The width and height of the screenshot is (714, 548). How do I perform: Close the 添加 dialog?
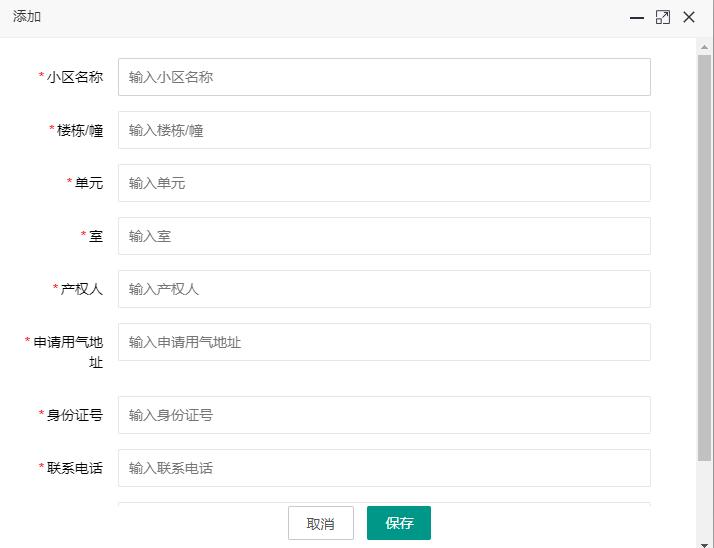(x=689, y=18)
